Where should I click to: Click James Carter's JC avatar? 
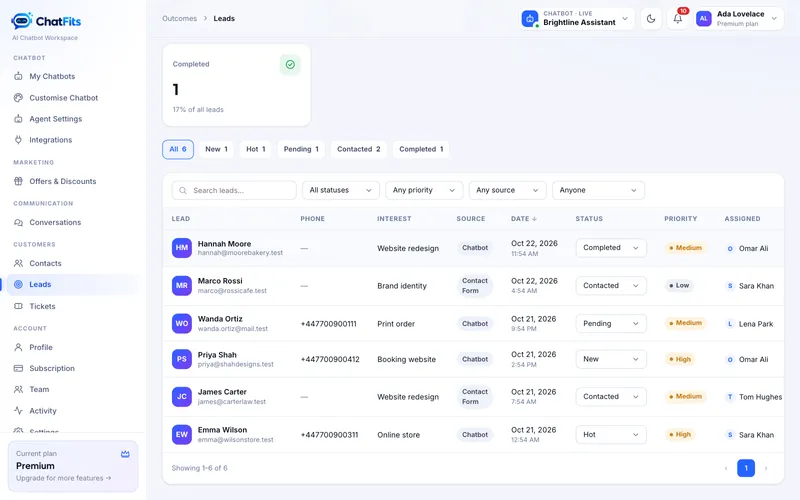click(182, 396)
